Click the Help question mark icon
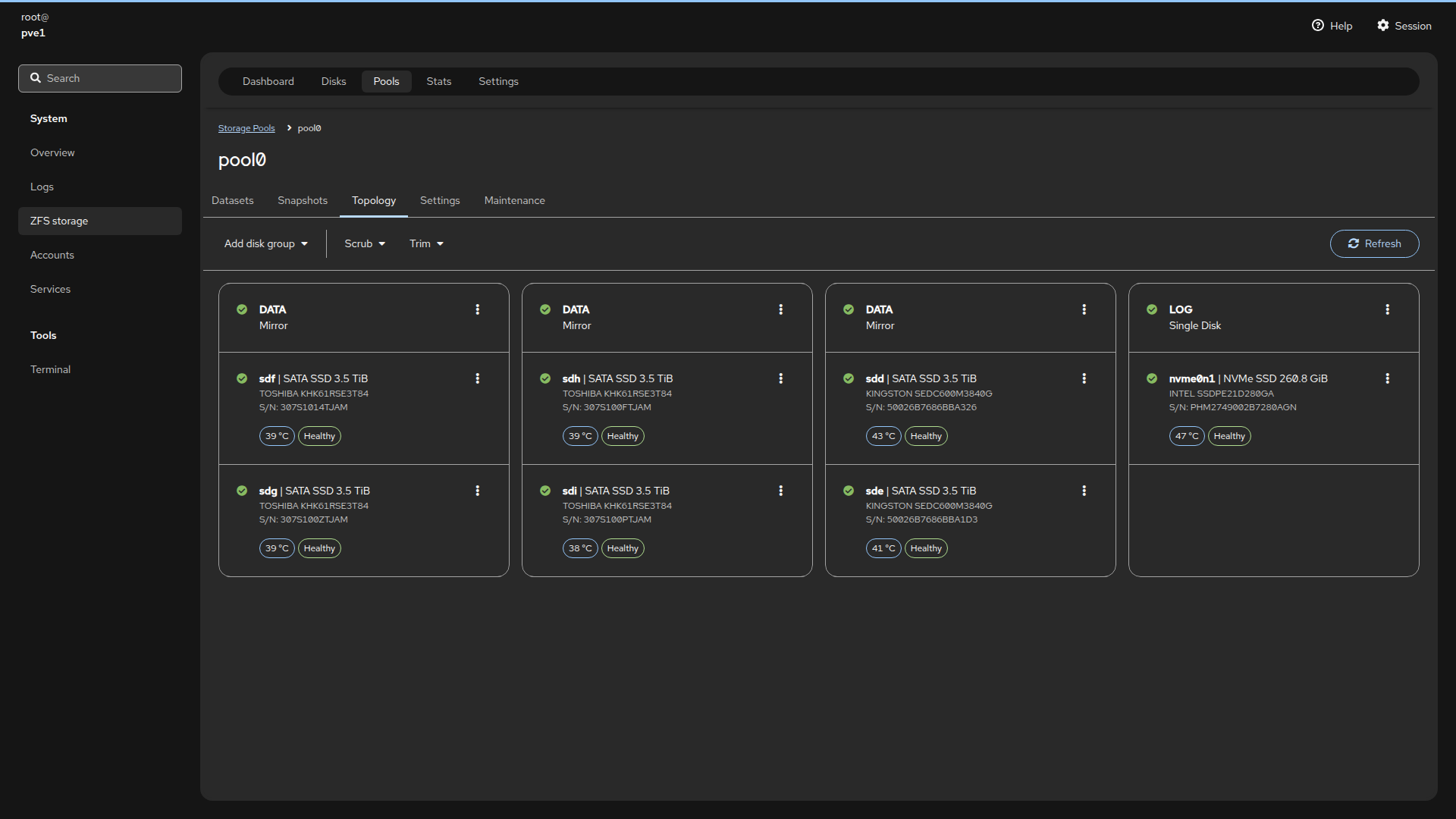Viewport: 1456px width, 819px height. point(1318,26)
